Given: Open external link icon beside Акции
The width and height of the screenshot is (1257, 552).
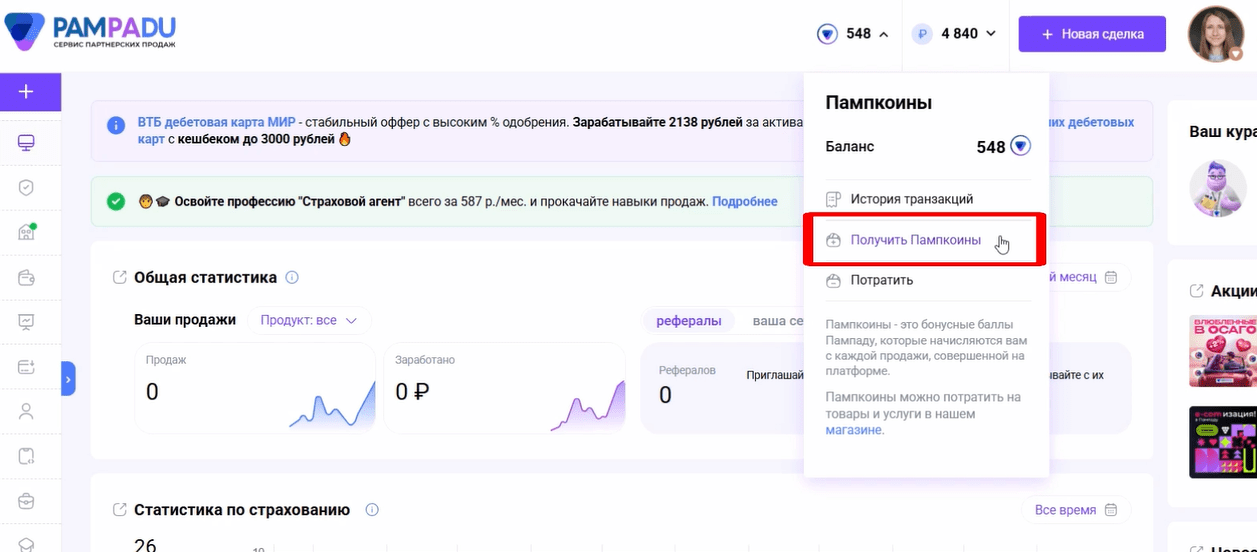Looking at the screenshot, I should [x=1196, y=291].
